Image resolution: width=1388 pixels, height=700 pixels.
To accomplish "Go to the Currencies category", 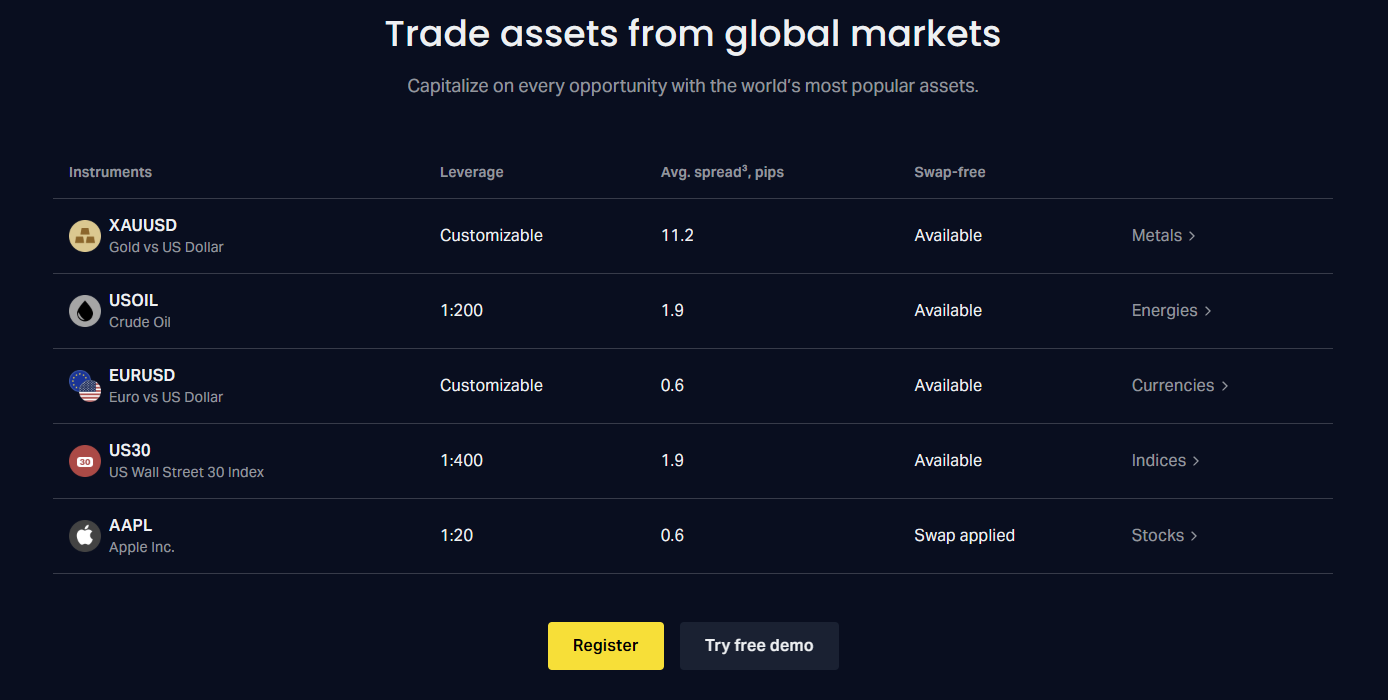I will coord(1179,386).
